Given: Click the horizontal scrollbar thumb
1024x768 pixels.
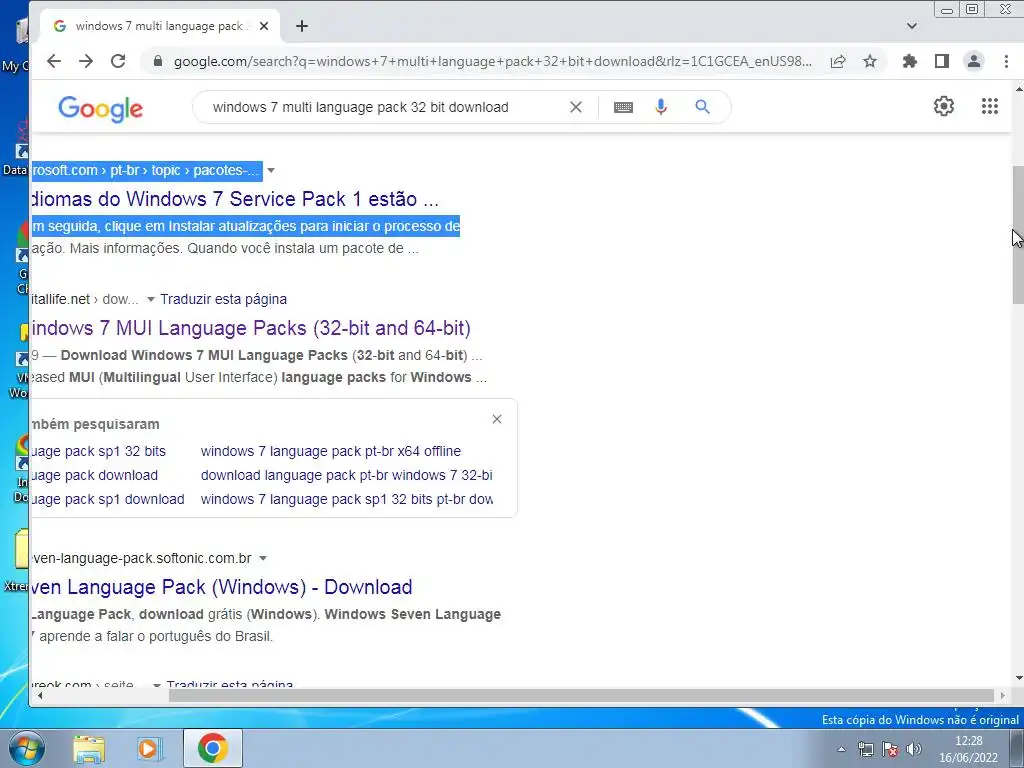Looking at the screenshot, I should pos(581,696).
